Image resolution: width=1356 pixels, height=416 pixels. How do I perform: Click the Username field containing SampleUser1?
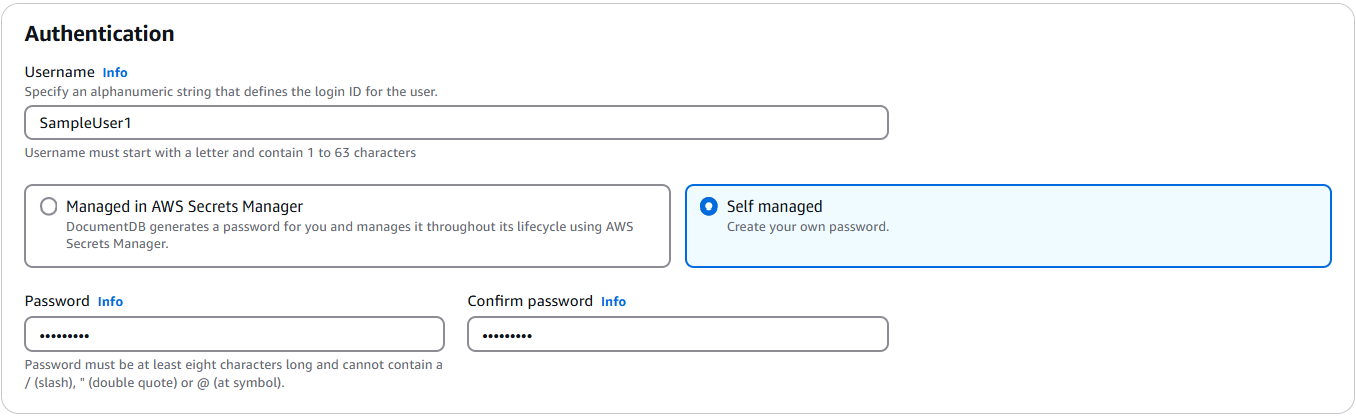tap(456, 123)
